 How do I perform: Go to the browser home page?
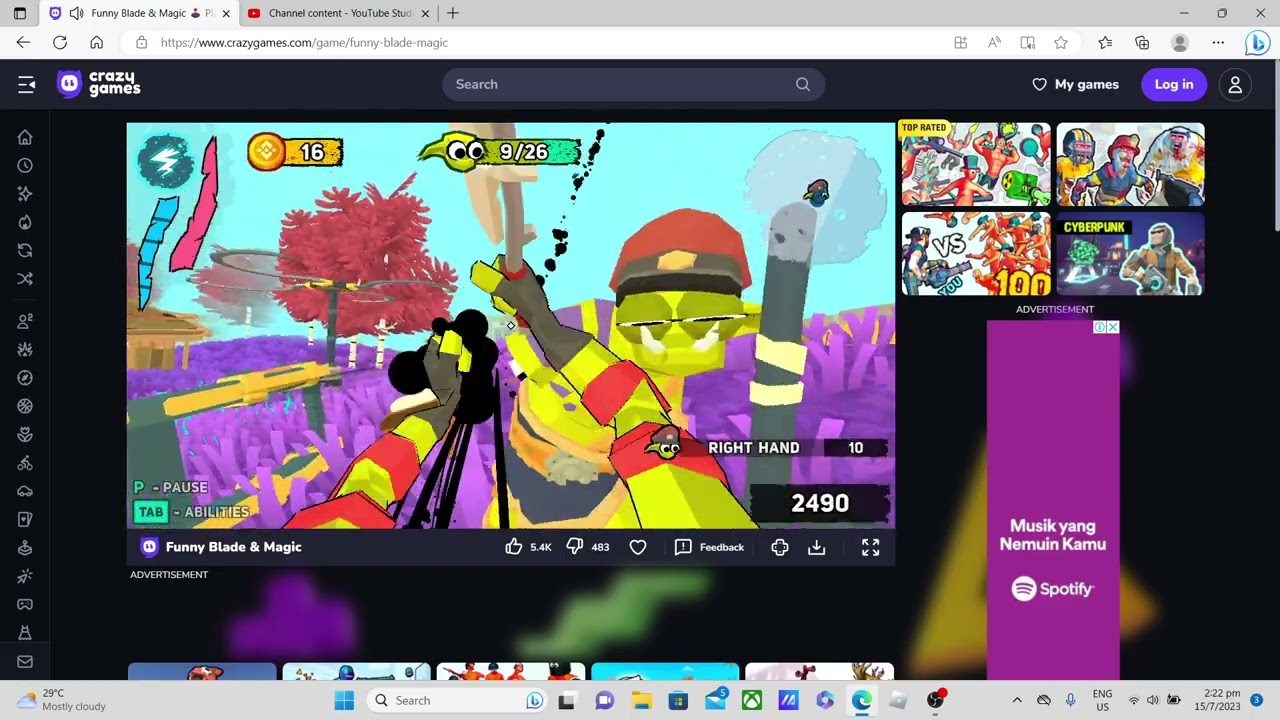[x=96, y=42]
